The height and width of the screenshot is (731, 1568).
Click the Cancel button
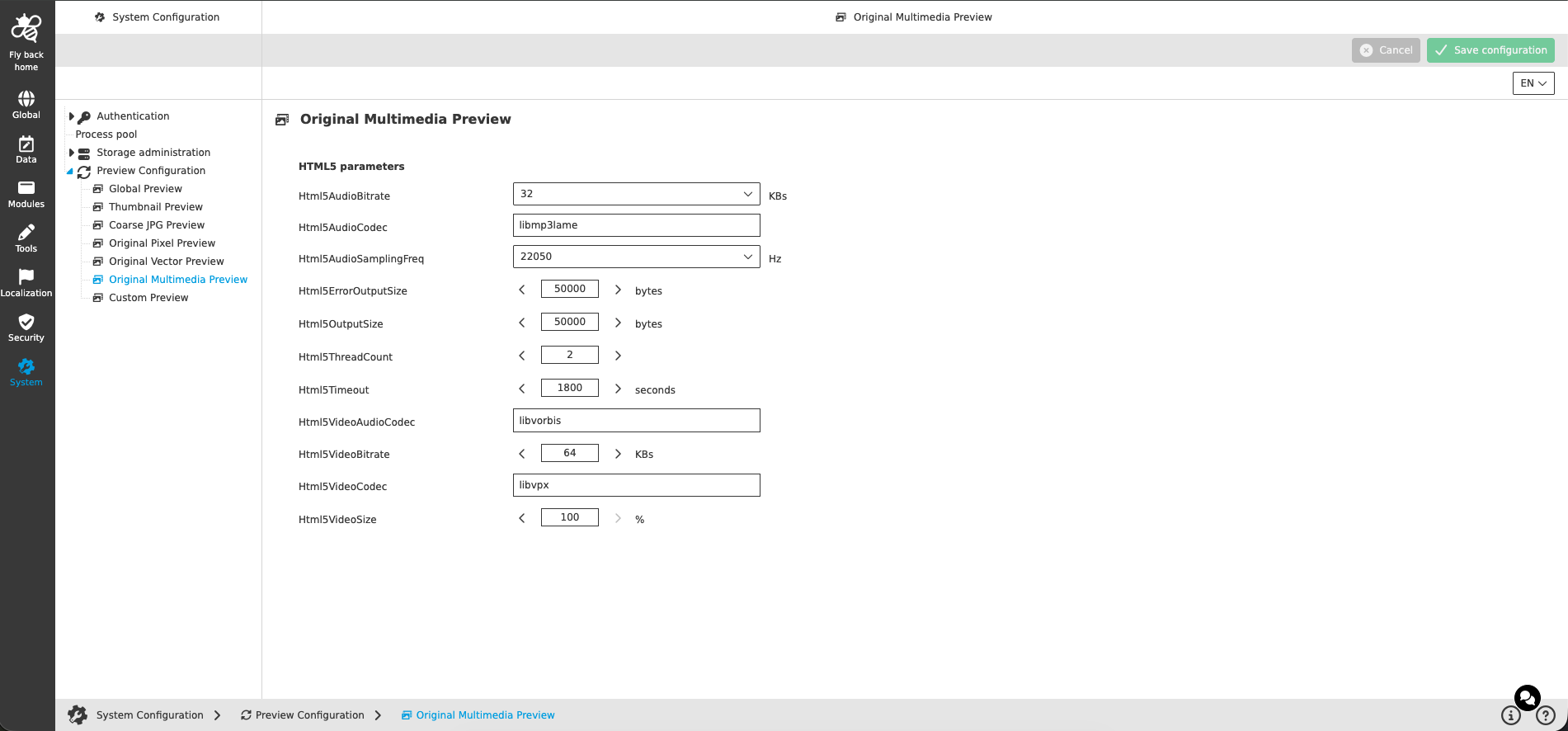pyautogui.click(x=1386, y=50)
